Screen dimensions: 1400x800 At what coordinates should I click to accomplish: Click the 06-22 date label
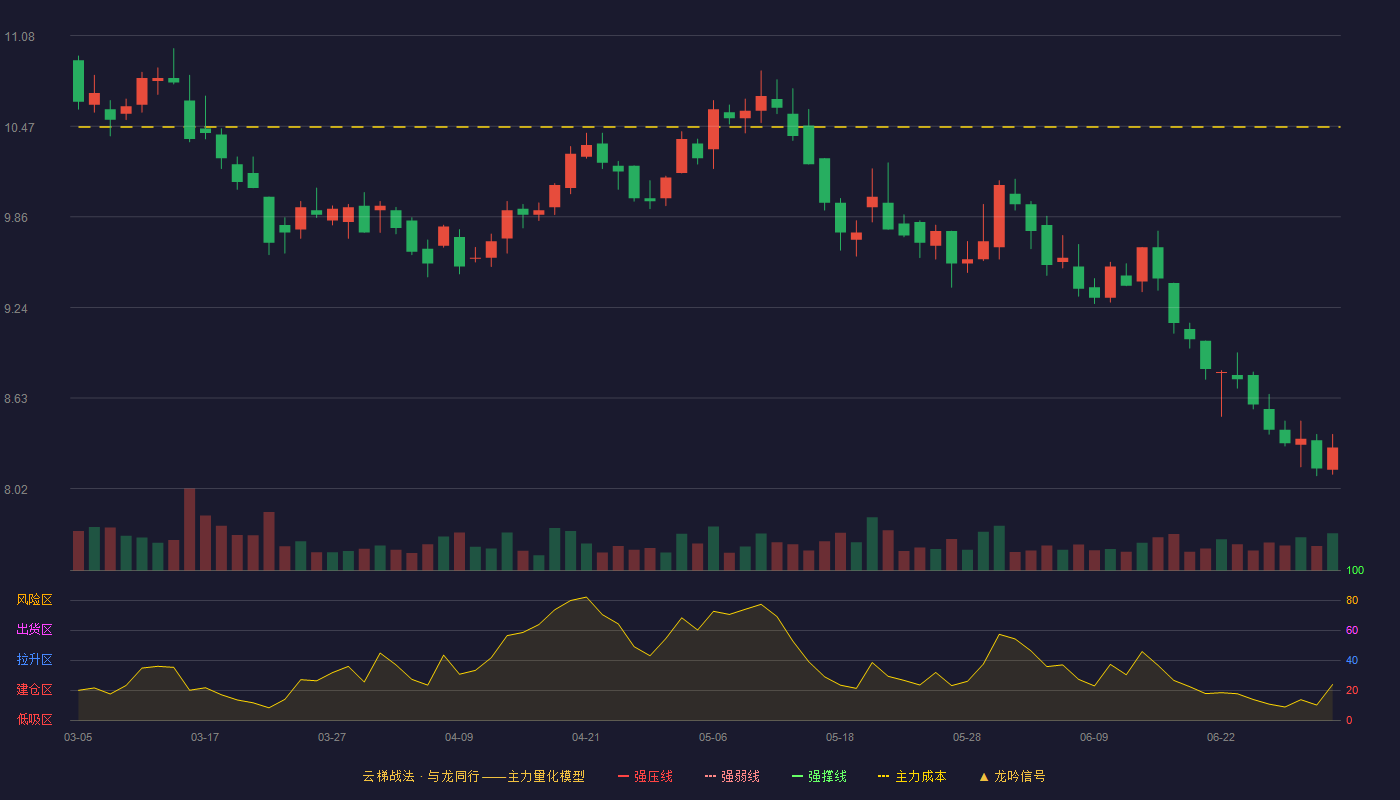[x=1221, y=737]
